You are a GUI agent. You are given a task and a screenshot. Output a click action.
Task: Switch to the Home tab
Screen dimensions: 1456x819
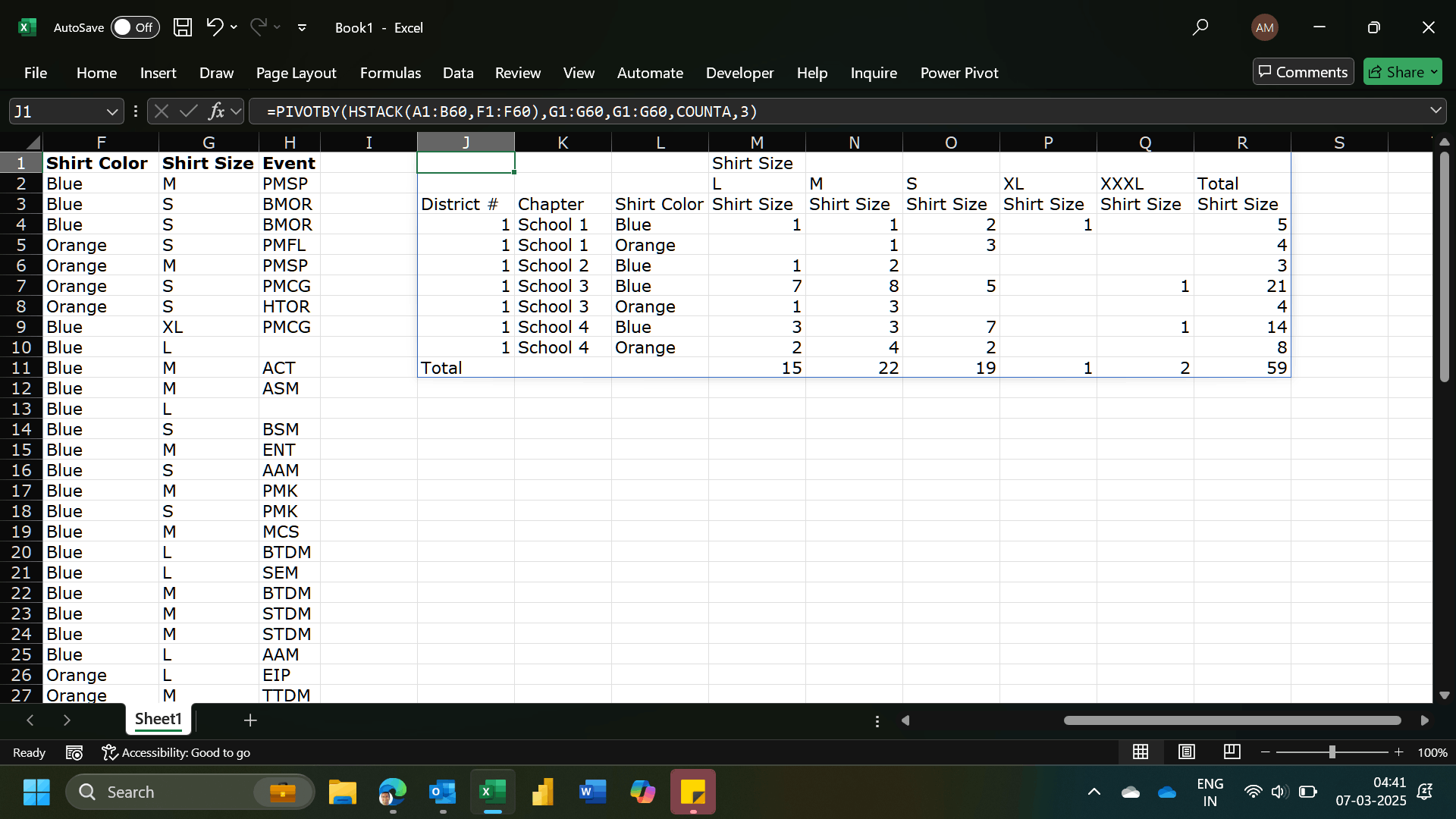96,73
